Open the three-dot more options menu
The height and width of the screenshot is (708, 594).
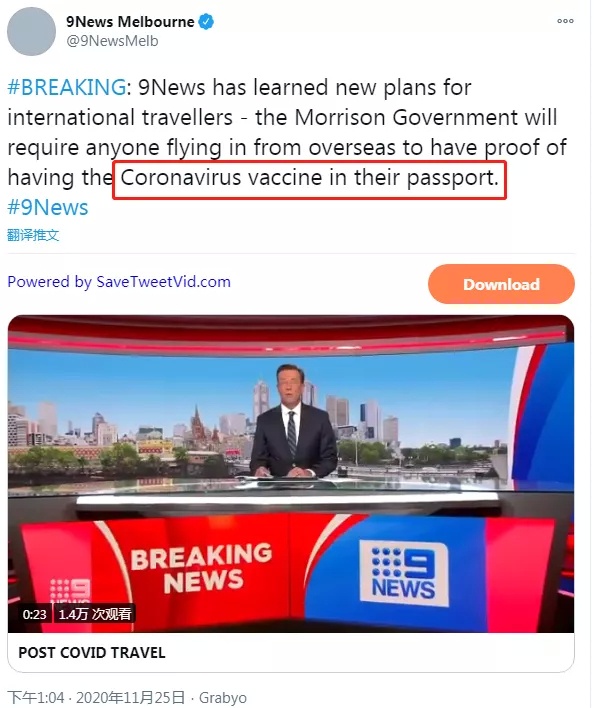(x=565, y=21)
